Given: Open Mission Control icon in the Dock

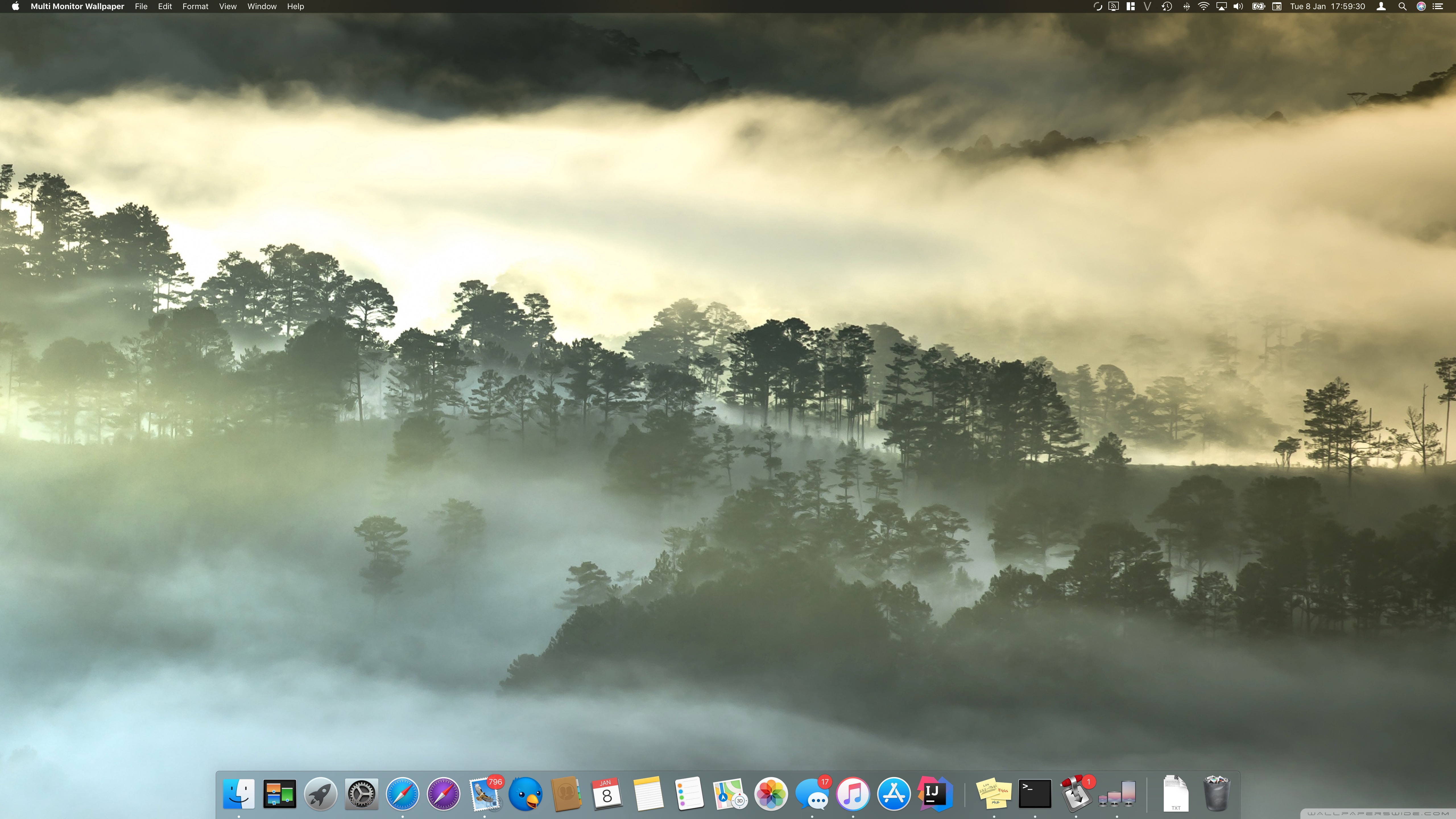Looking at the screenshot, I should point(279,794).
